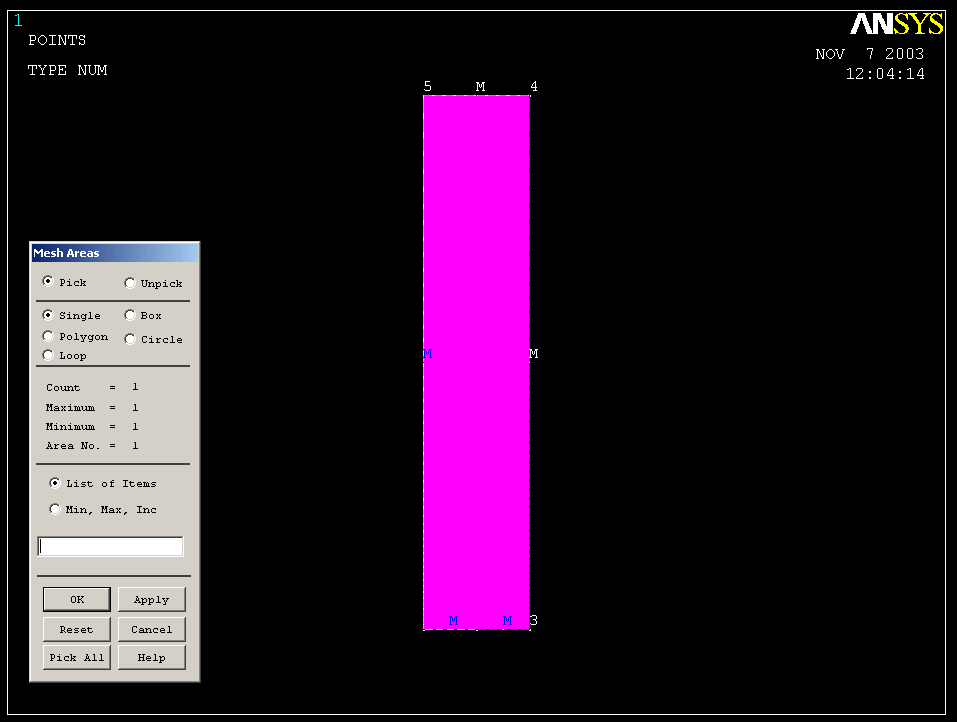This screenshot has width=957, height=722.
Task: Select the Unpick radio button
Action: pos(129,283)
